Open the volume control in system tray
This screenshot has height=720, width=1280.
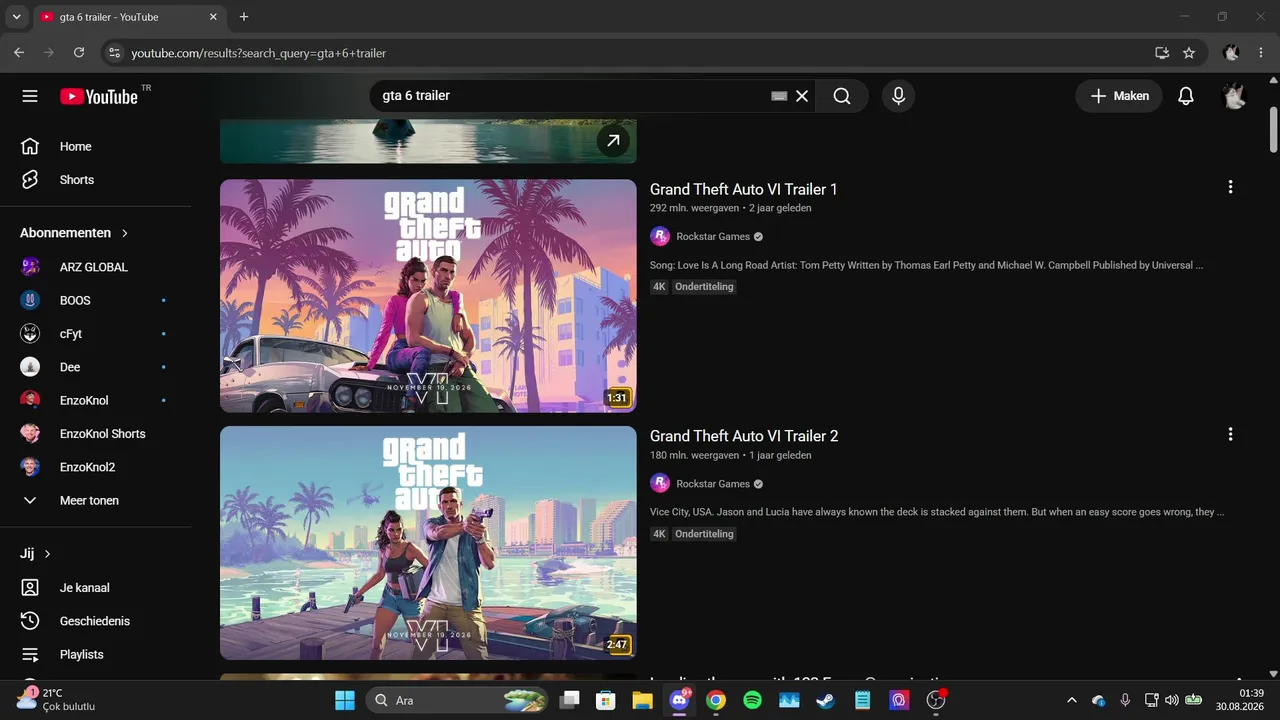point(1172,700)
